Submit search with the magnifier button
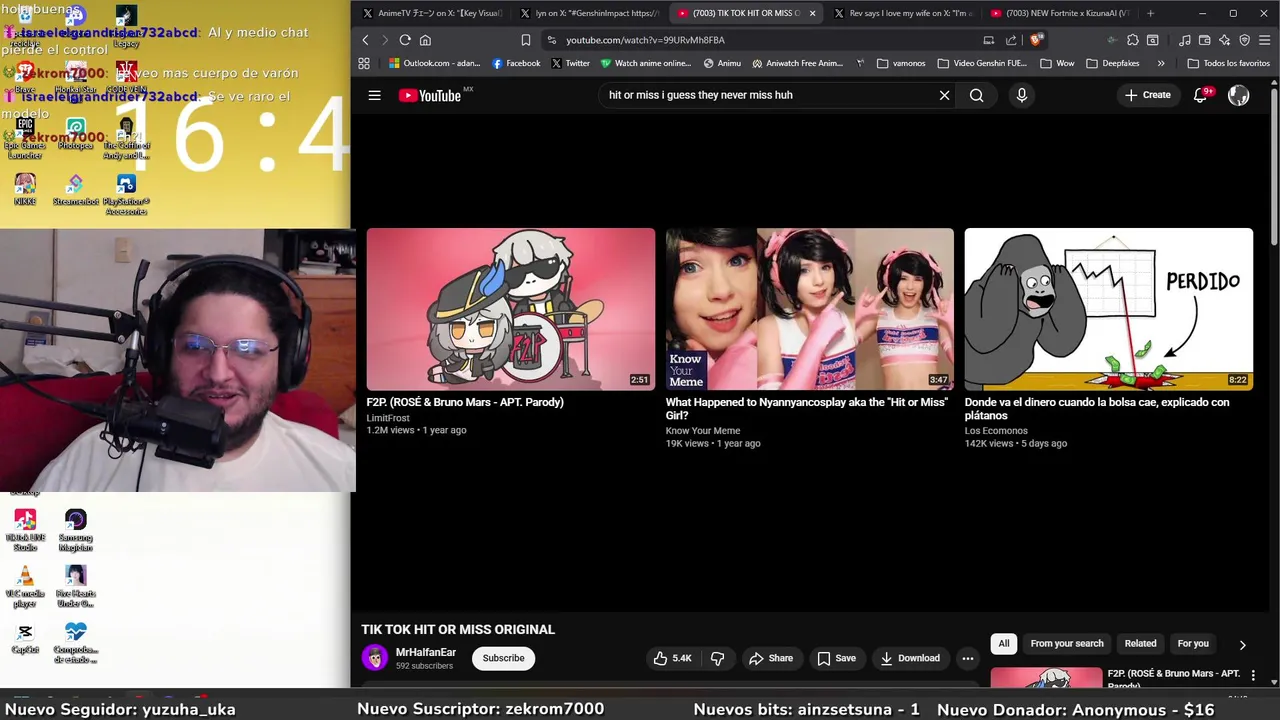The width and height of the screenshot is (1280, 720). tap(976, 95)
